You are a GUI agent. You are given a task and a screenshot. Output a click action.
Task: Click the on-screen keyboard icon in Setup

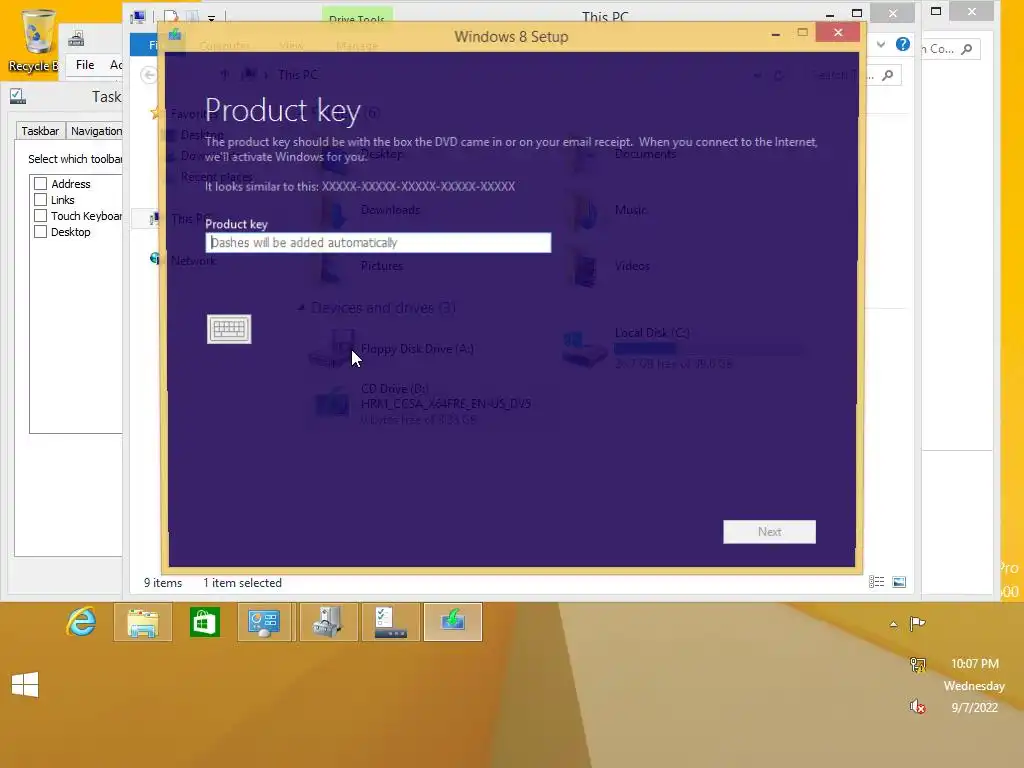click(x=229, y=329)
